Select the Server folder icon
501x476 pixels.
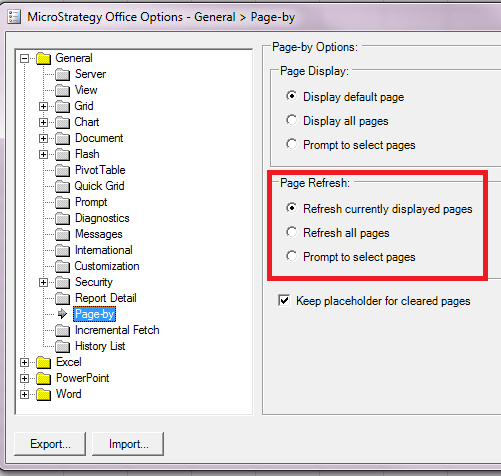tap(62, 74)
